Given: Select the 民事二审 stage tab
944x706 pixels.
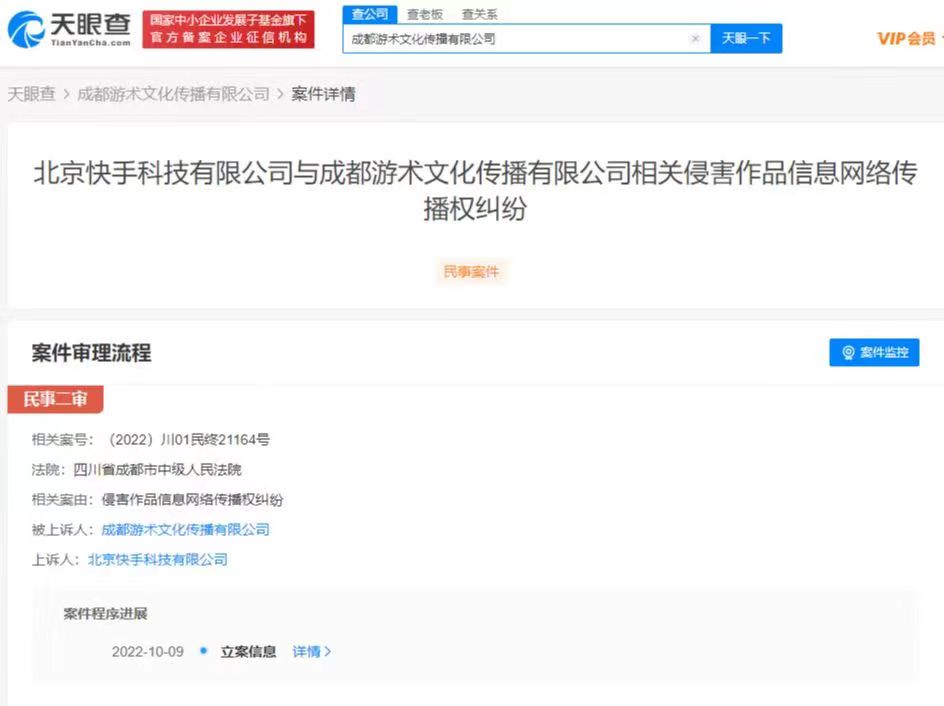Looking at the screenshot, I should 55,400.
